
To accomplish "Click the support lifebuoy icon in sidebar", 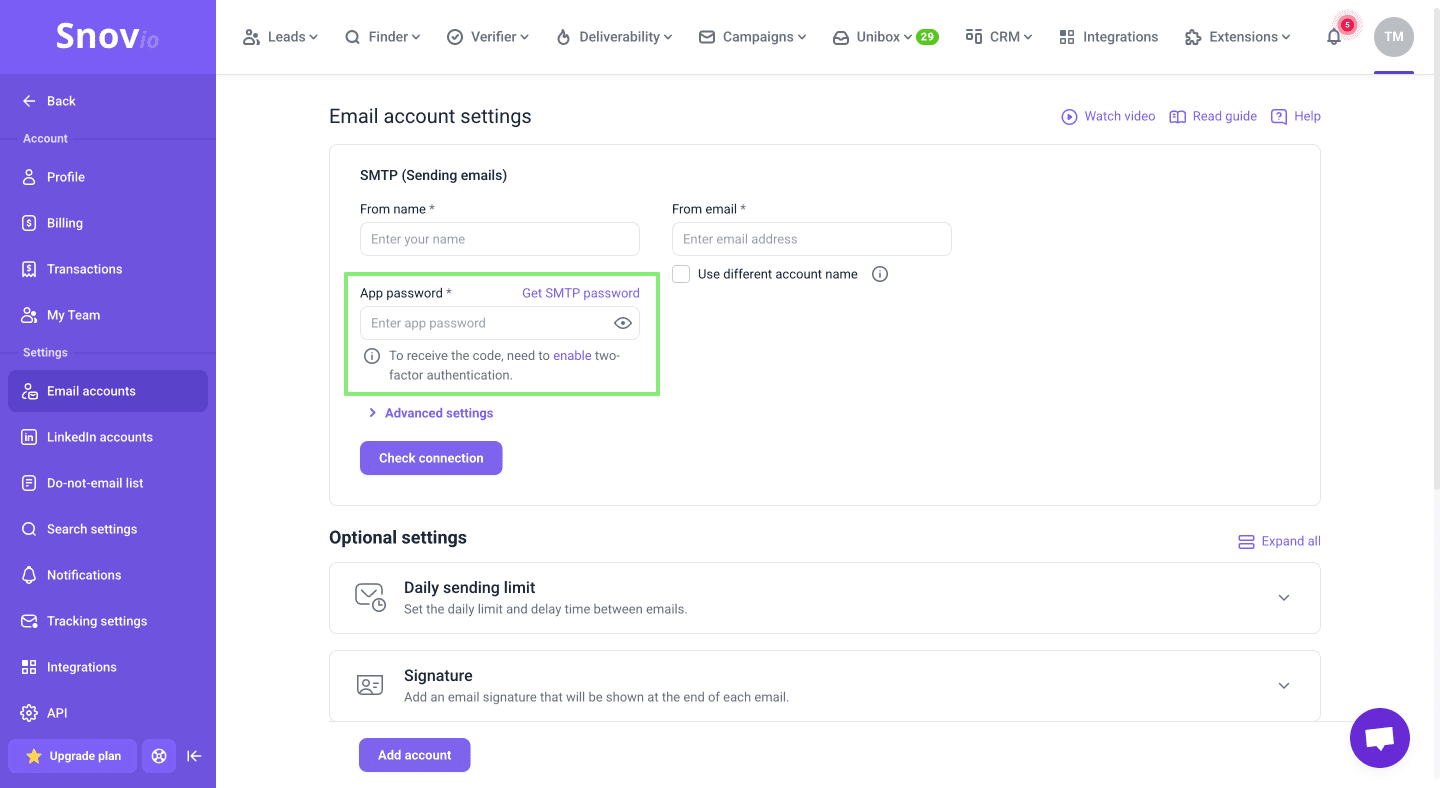I will click(x=159, y=756).
